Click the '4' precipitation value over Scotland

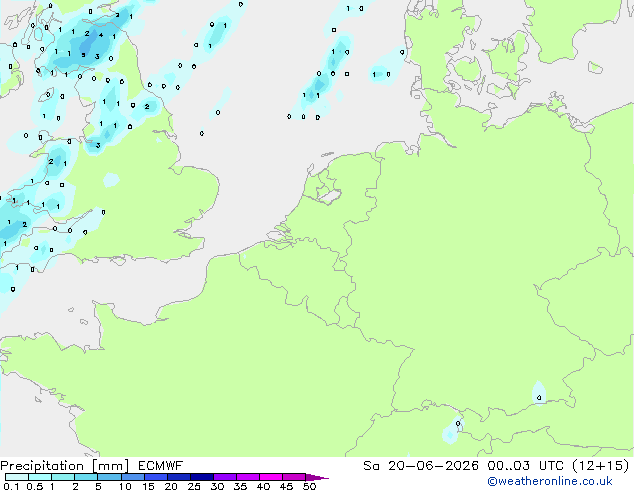coord(101,35)
